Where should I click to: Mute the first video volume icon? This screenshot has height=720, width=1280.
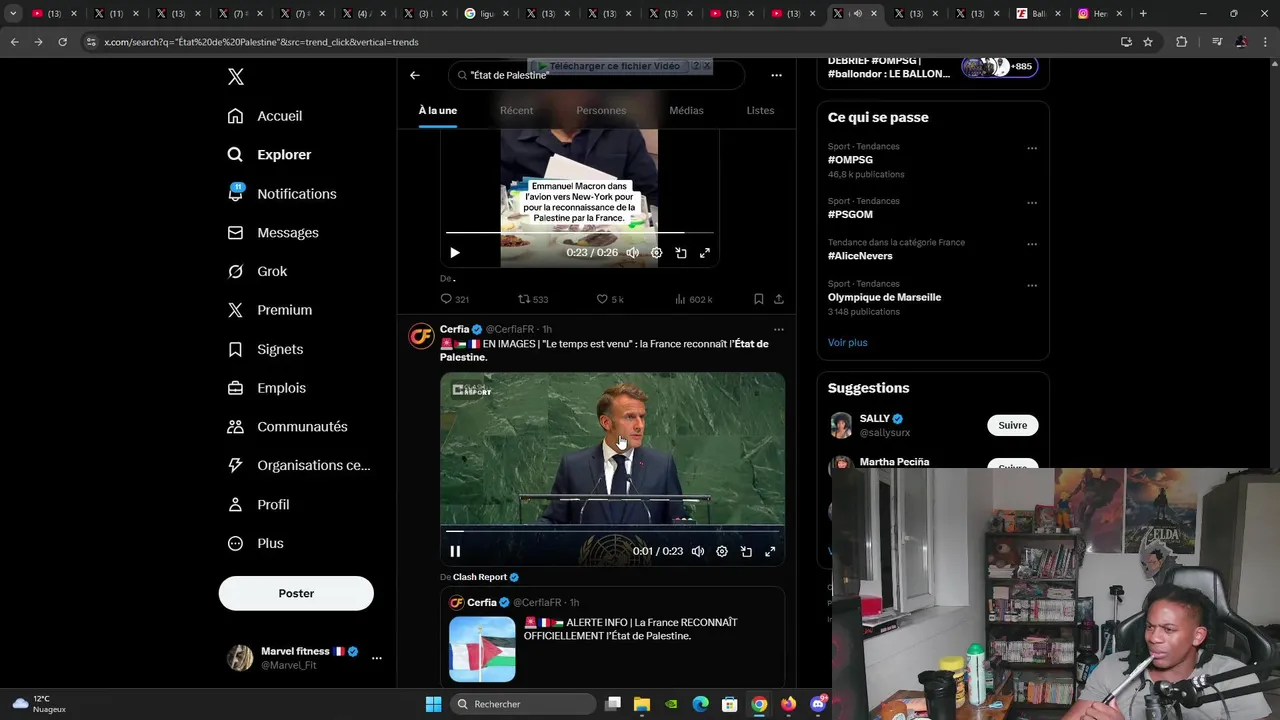(633, 253)
